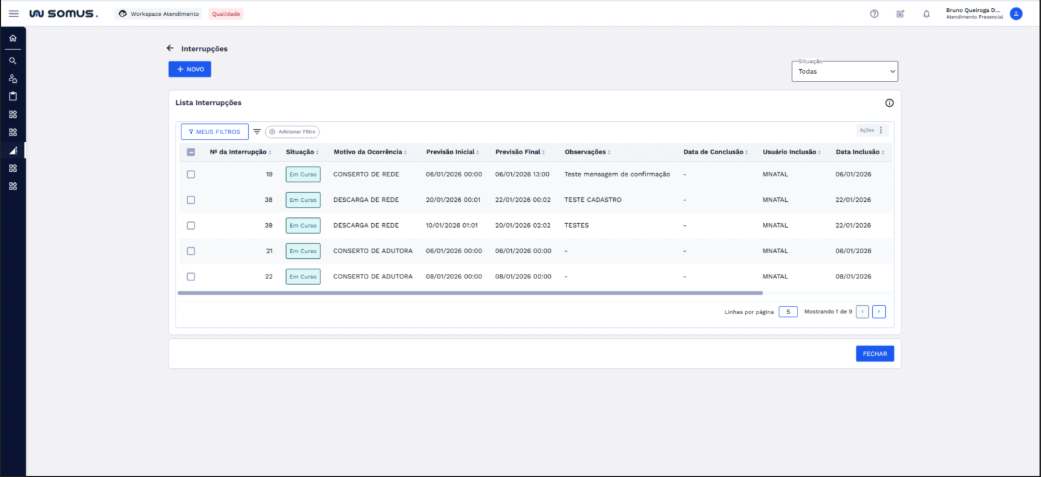This screenshot has height=477, width=1041.
Task: Open the hamburger menu beside Somus logo
Action: (x=14, y=14)
